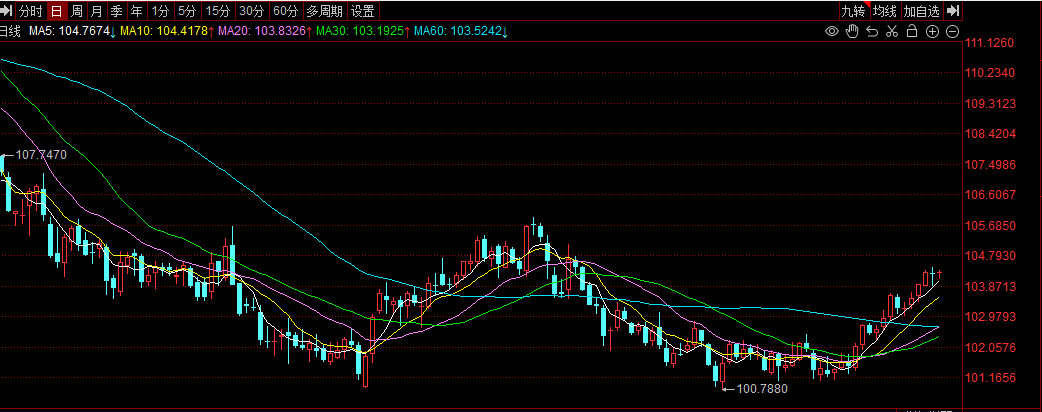The width and height of the screenshot is (1042, 412).
Task: Select the scissors cut tool
Action: point(892,32)
